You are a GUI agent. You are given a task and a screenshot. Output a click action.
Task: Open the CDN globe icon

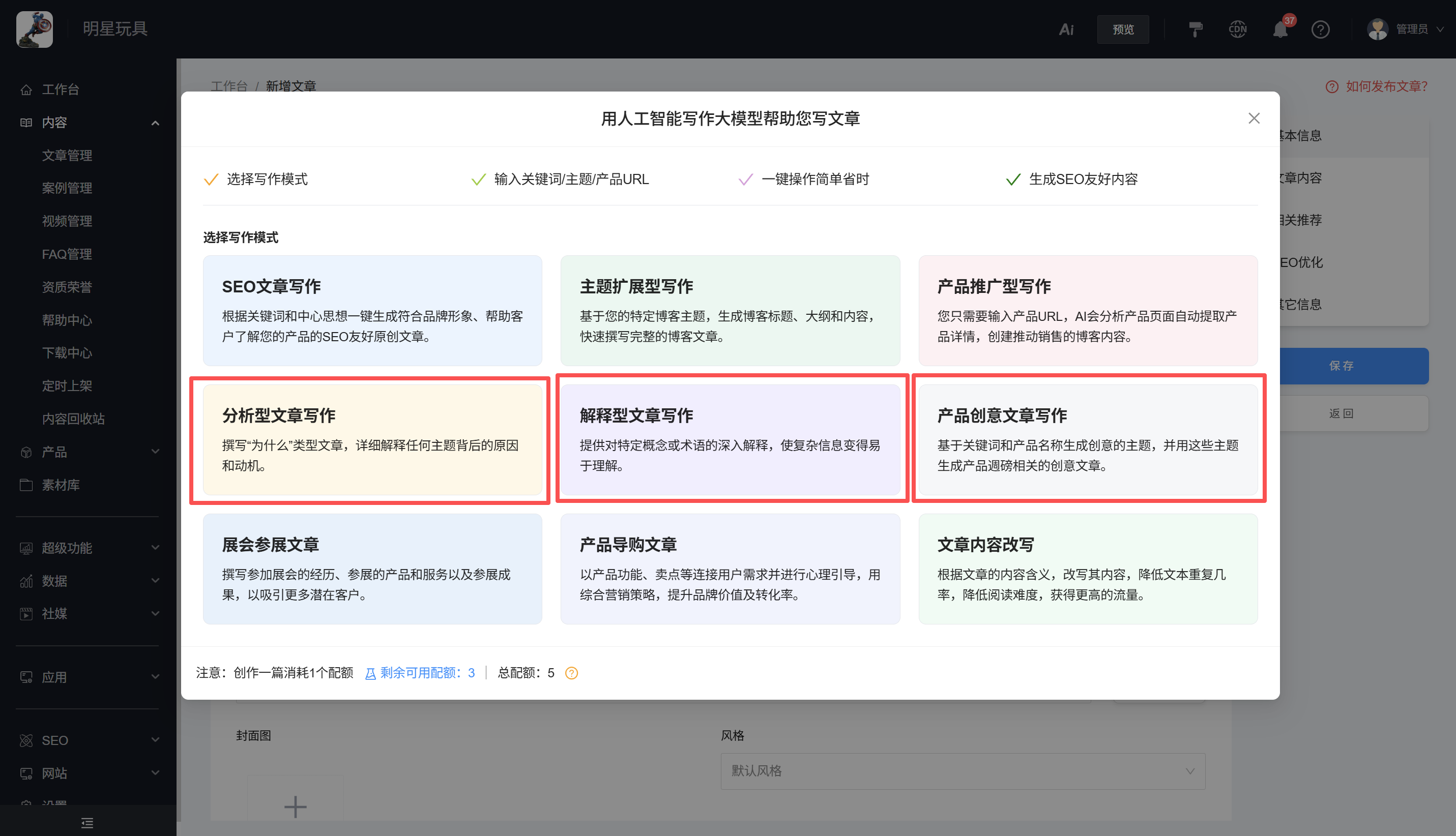pyautogui.click(x=1238, y=29)
